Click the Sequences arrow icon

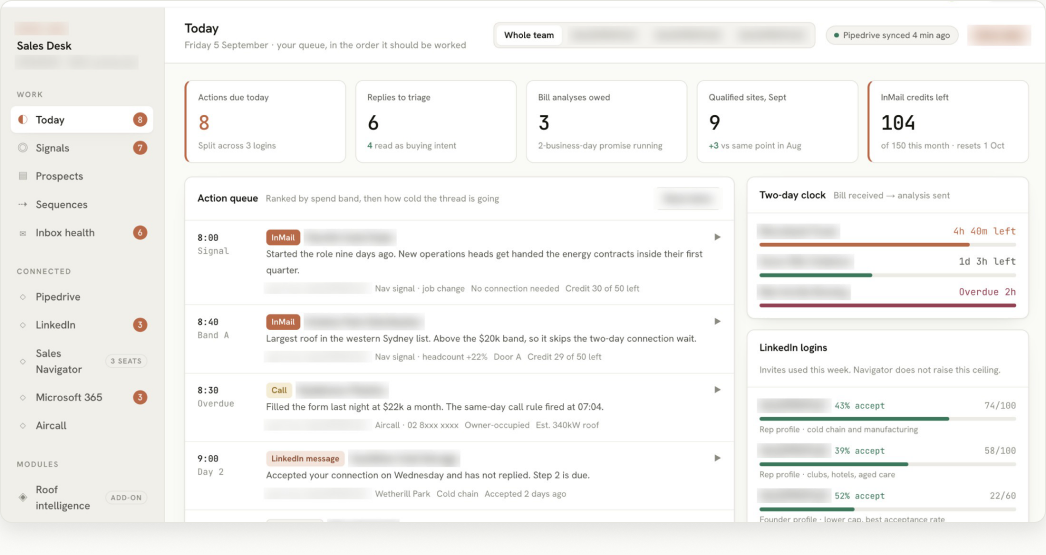[23, 204]
